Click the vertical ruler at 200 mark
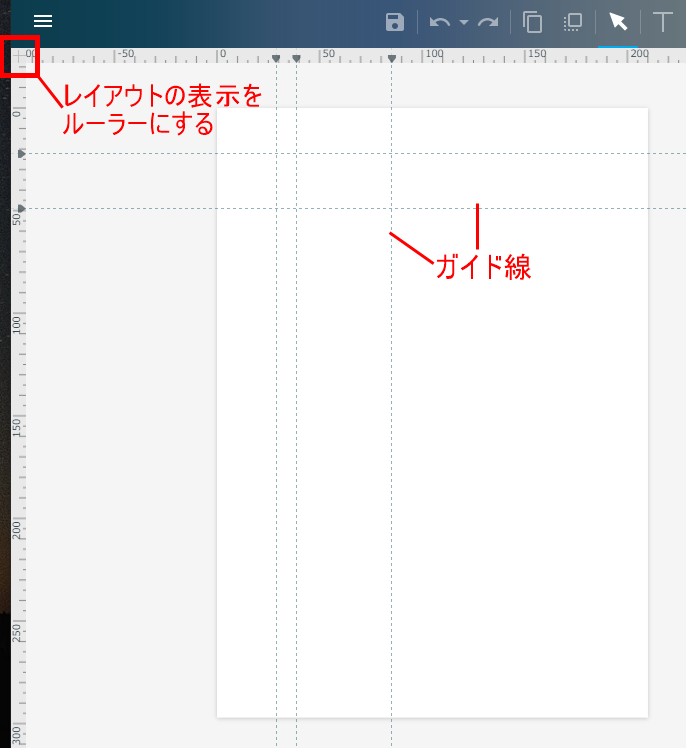The width and height of the screenshot is (686, 748). click(18, 529)
